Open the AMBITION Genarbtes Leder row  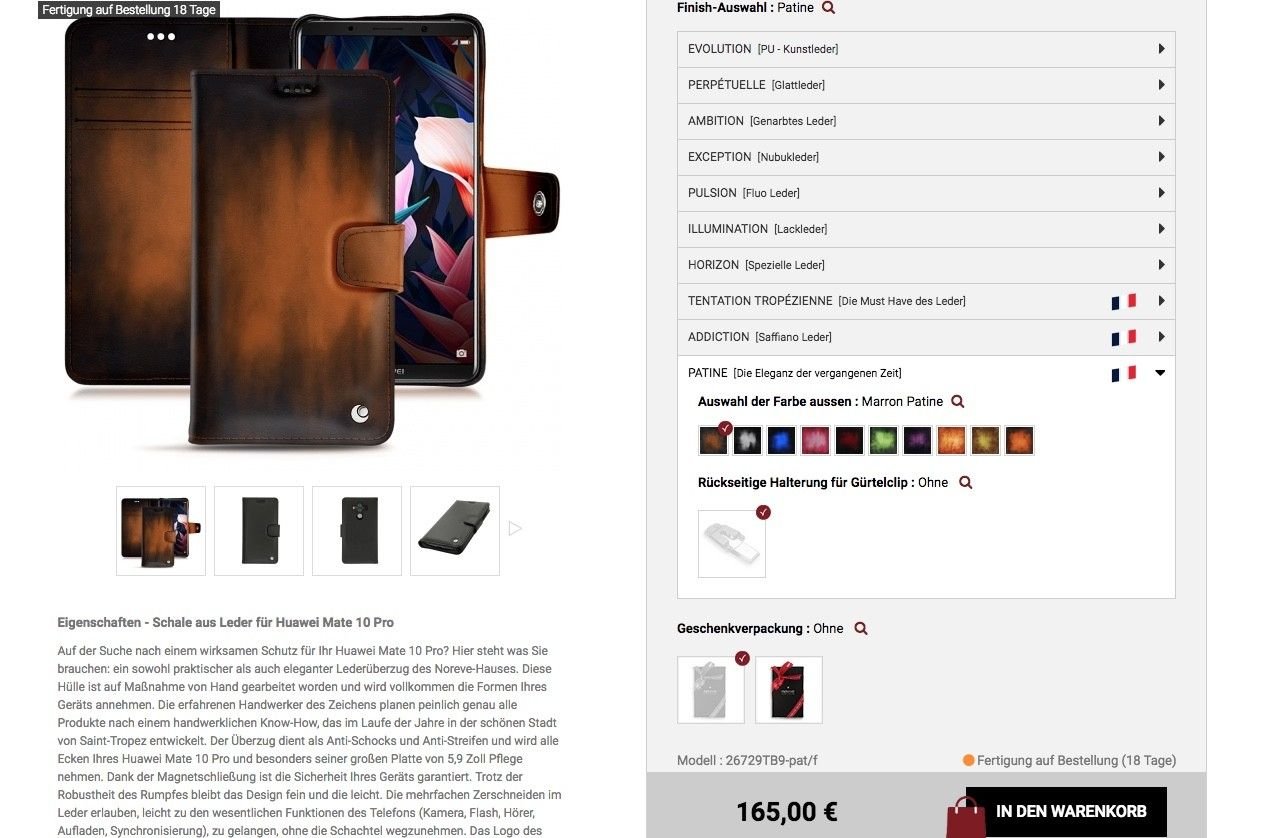coord(926,121)
